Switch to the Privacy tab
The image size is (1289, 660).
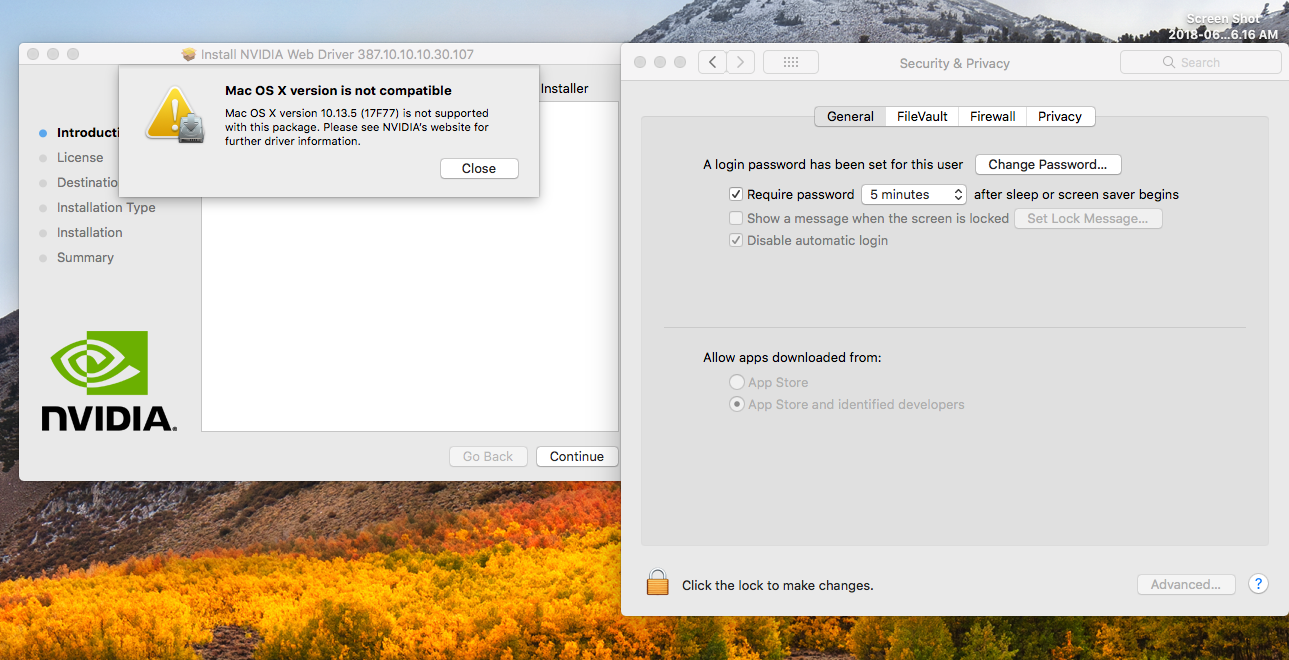coord(1060,116)
